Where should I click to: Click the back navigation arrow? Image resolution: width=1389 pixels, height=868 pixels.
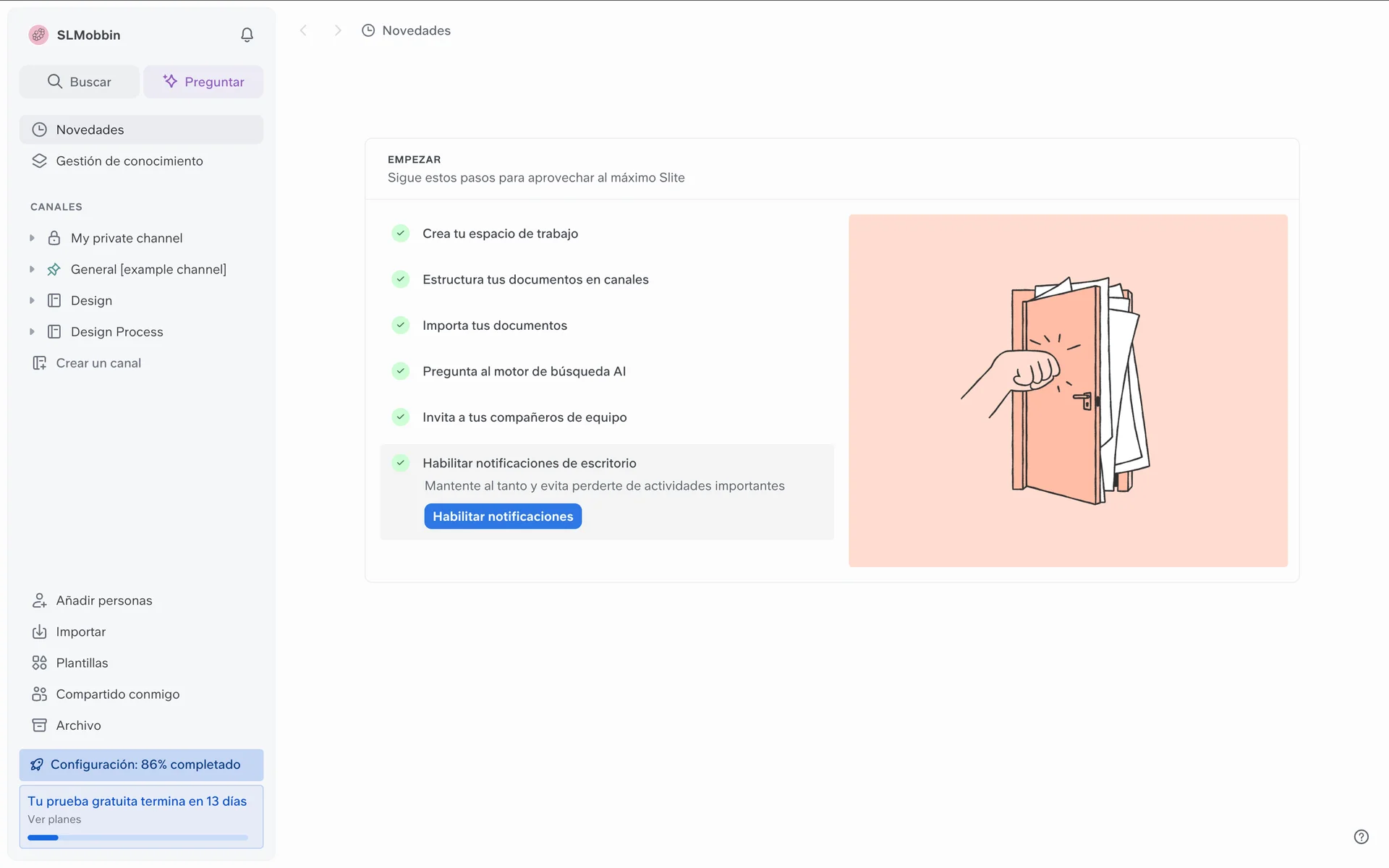pos(304,30)
